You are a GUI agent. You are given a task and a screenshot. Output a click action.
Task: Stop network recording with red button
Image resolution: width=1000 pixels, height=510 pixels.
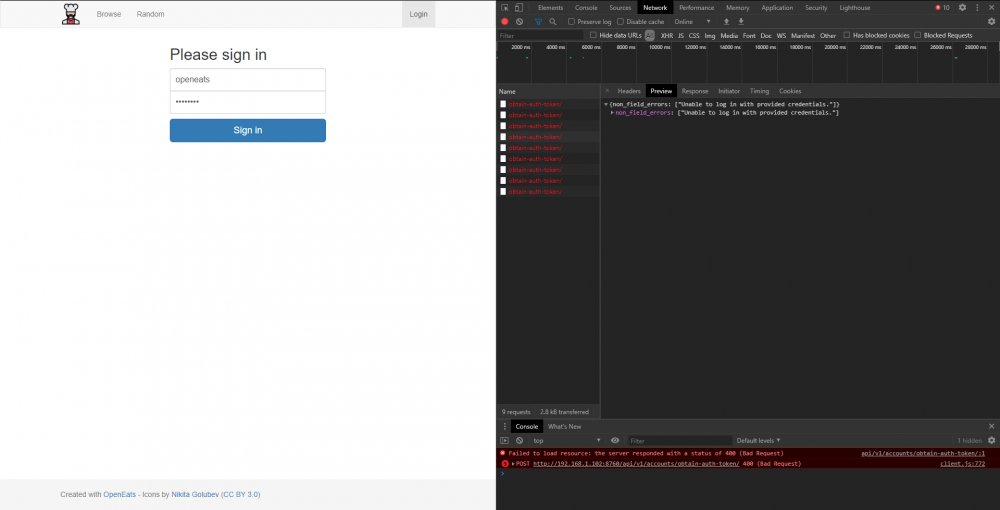click(504, 22)
